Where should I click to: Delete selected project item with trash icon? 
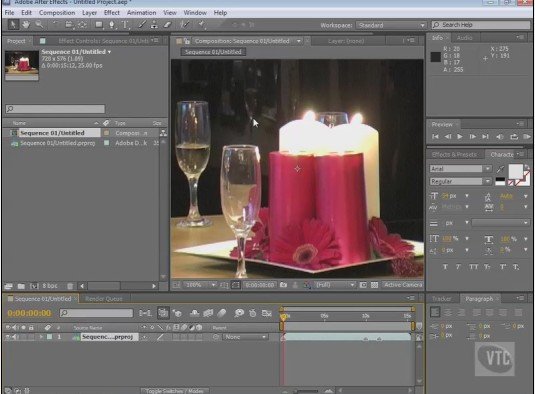tap(70, 286)
